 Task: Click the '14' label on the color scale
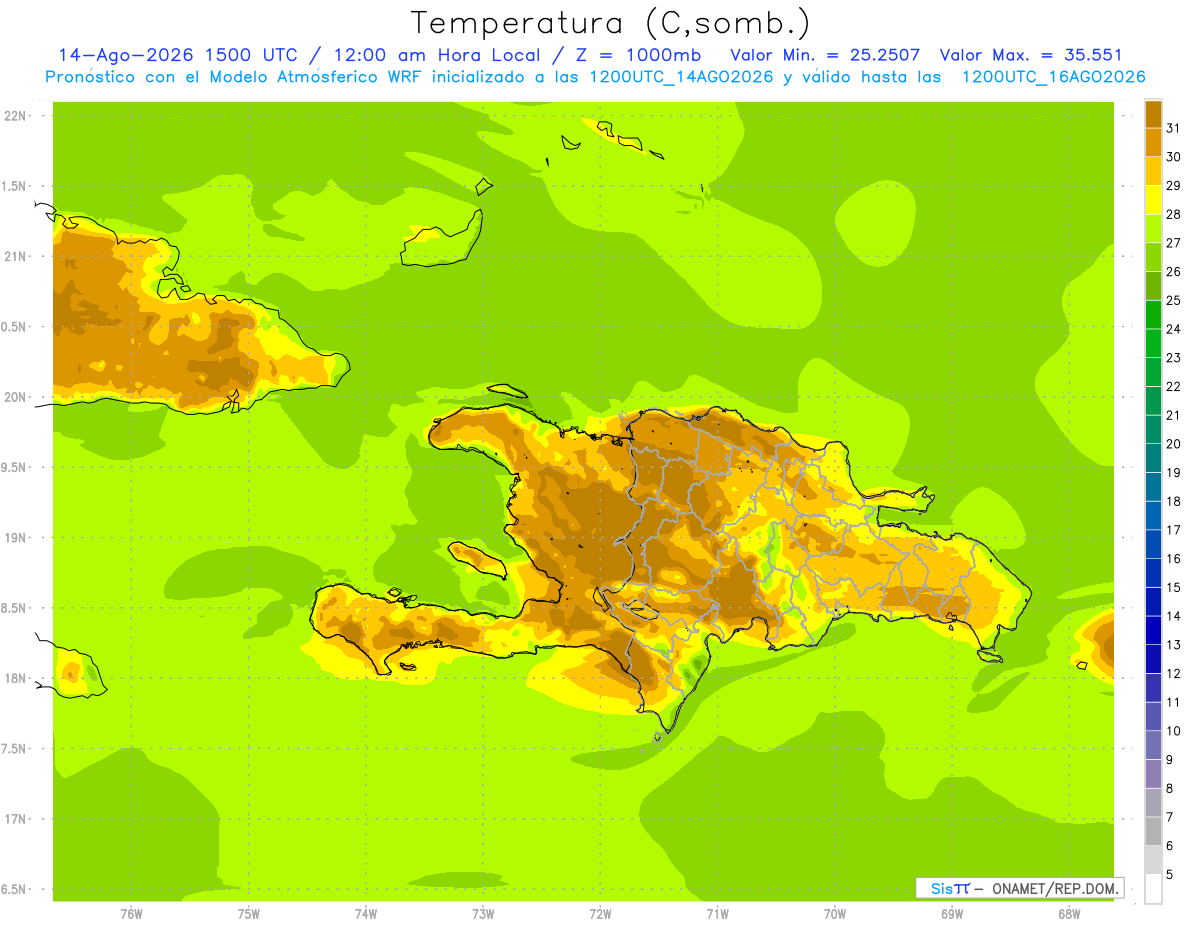pos(1173,616)
